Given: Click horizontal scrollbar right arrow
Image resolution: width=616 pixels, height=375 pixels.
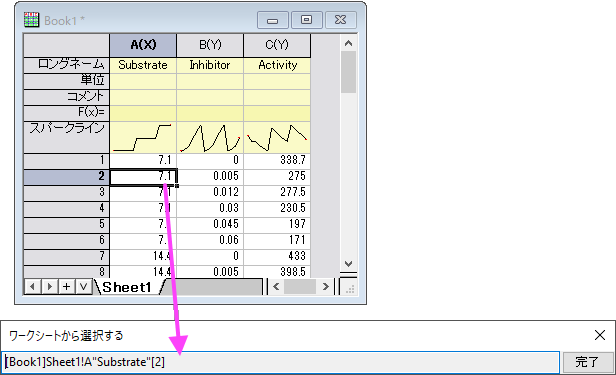Looking at the screenshot, I should point(326,287).
